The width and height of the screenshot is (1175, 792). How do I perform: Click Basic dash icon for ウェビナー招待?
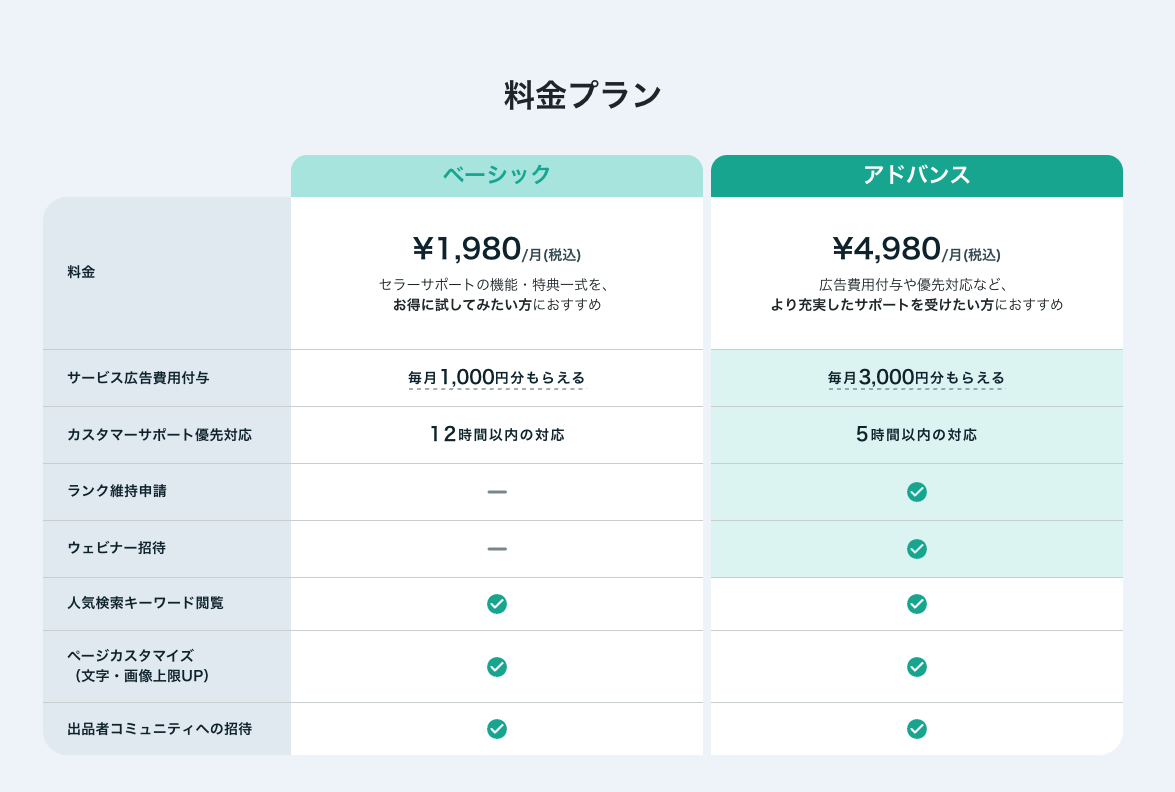tap(497, 548)
